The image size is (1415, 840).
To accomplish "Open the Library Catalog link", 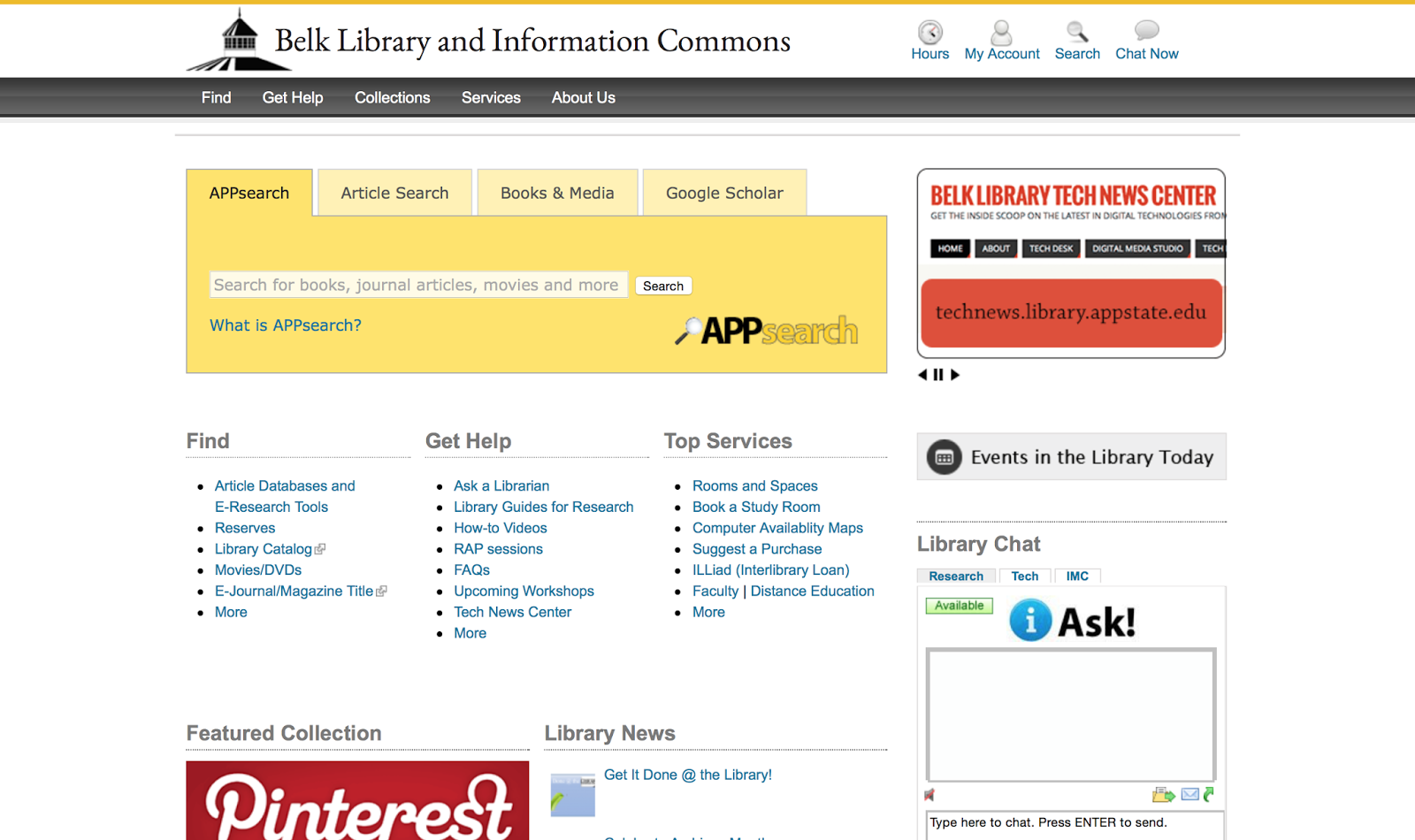I will [x=264, y=549].
